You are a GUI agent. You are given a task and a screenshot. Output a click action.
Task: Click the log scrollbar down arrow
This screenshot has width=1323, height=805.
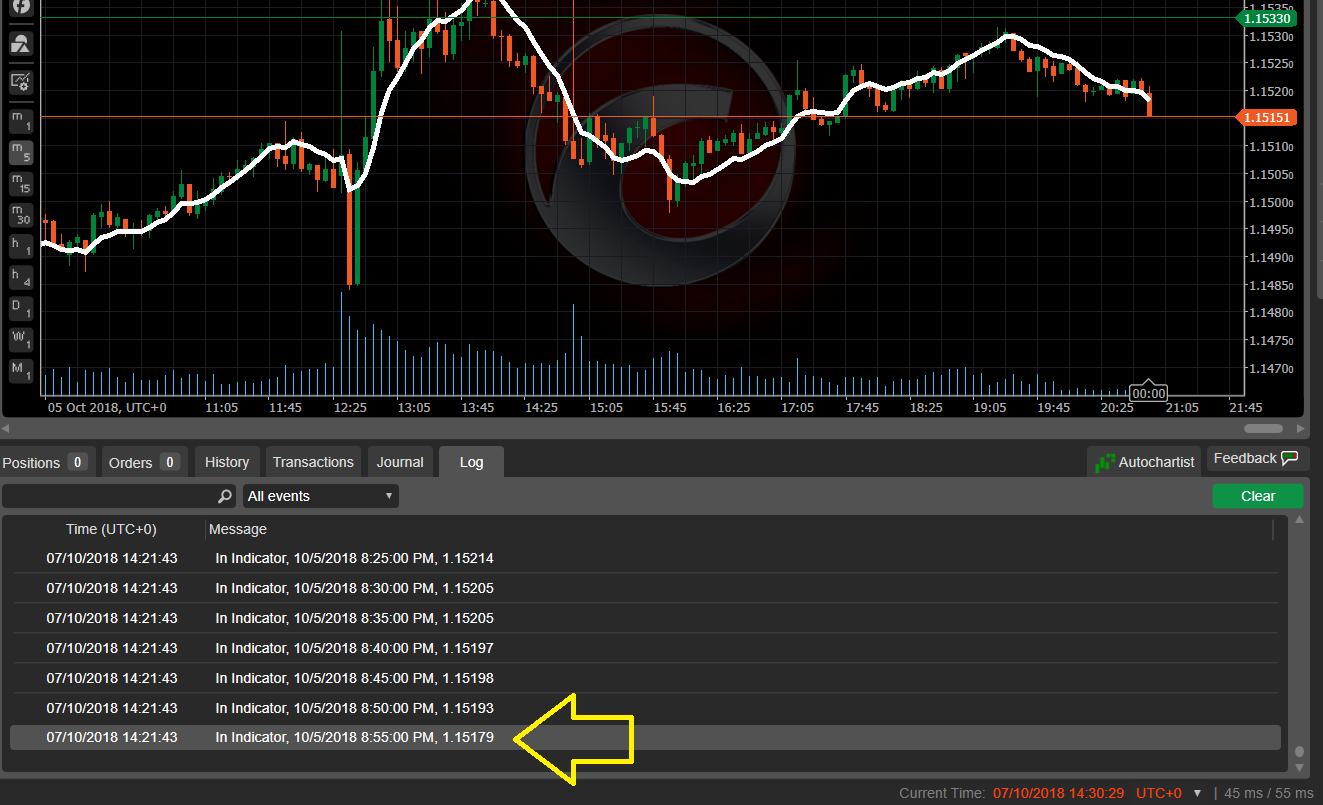[x=1299, y=768]
